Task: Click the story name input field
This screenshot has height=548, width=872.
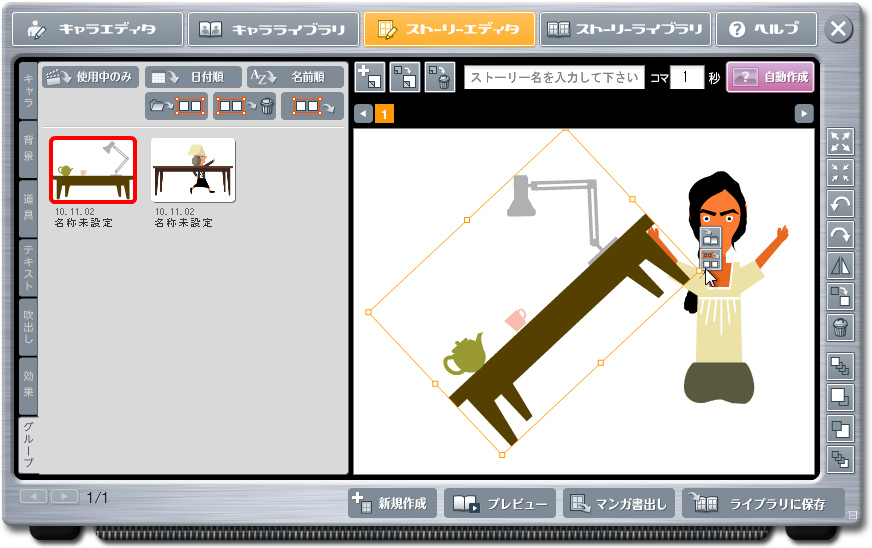Action: [554, 77]
